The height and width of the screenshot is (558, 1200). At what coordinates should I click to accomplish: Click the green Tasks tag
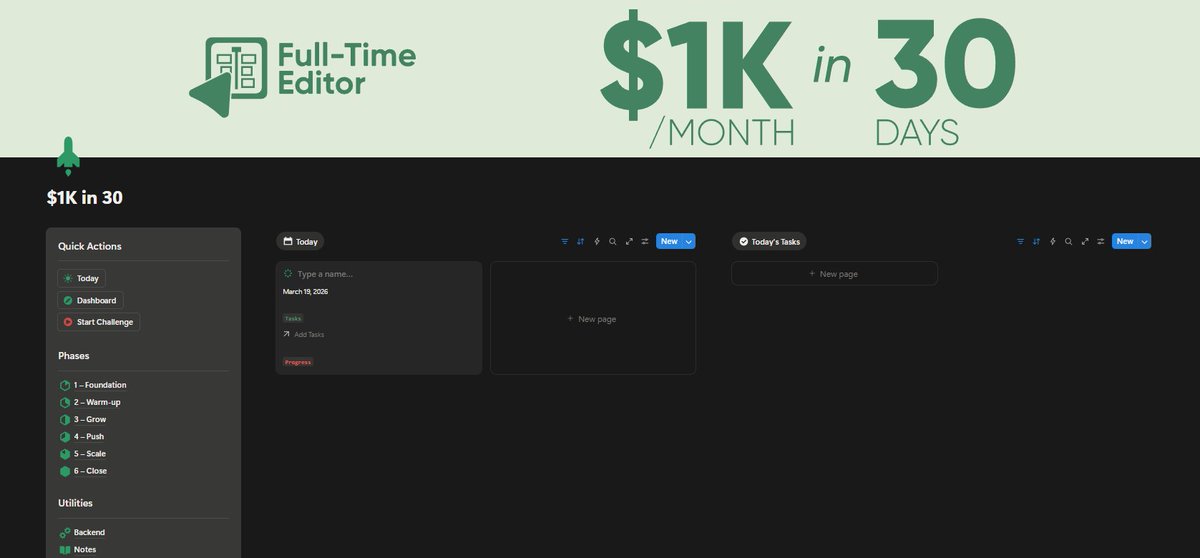(x=293, y=318)
